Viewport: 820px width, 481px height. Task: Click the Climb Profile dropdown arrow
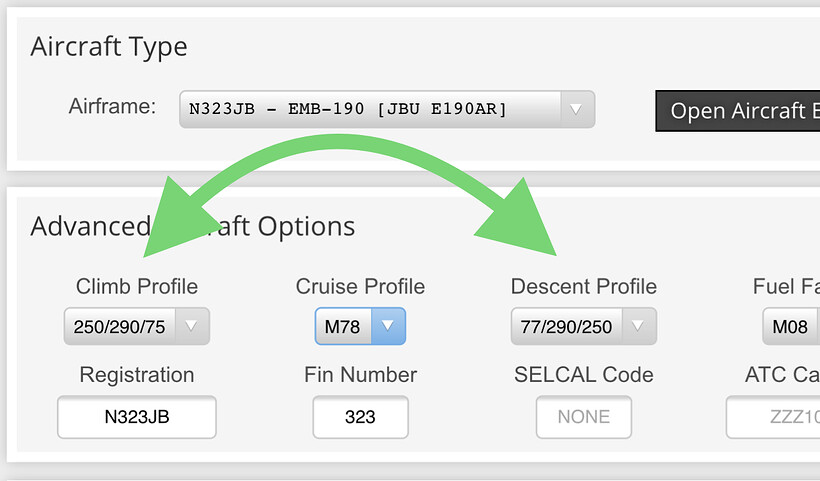[x=193, y=326]
